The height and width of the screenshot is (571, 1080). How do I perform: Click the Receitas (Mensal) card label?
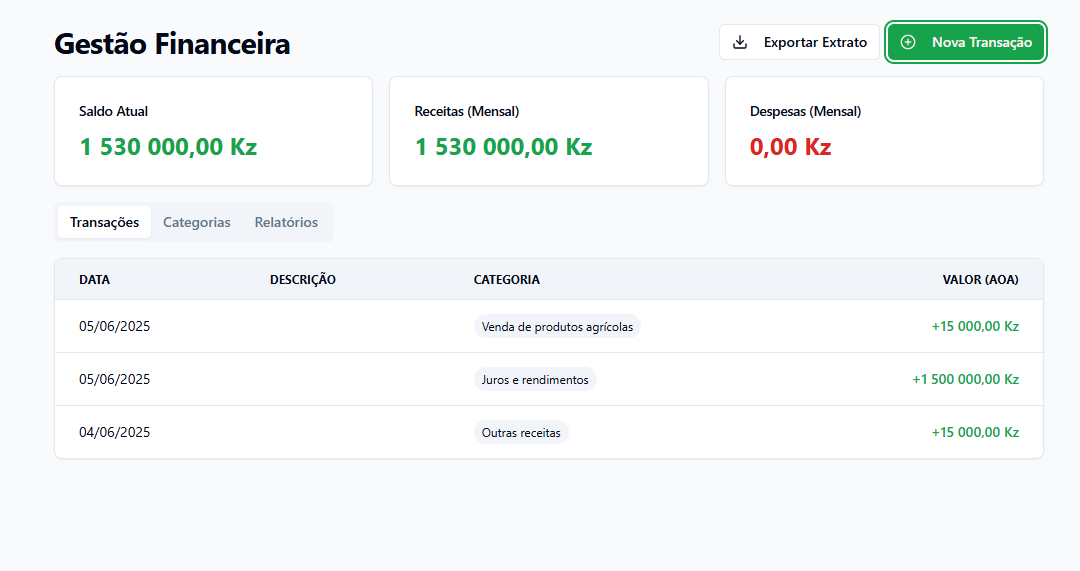tap(466, 111)
